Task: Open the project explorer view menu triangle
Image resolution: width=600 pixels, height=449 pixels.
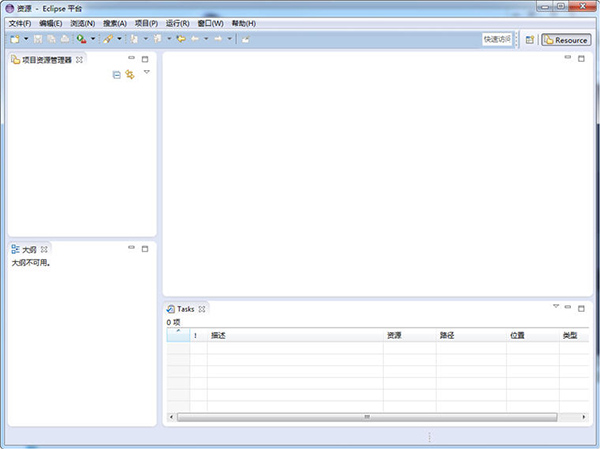Action: pyautogui.click(x=146, y=73)
